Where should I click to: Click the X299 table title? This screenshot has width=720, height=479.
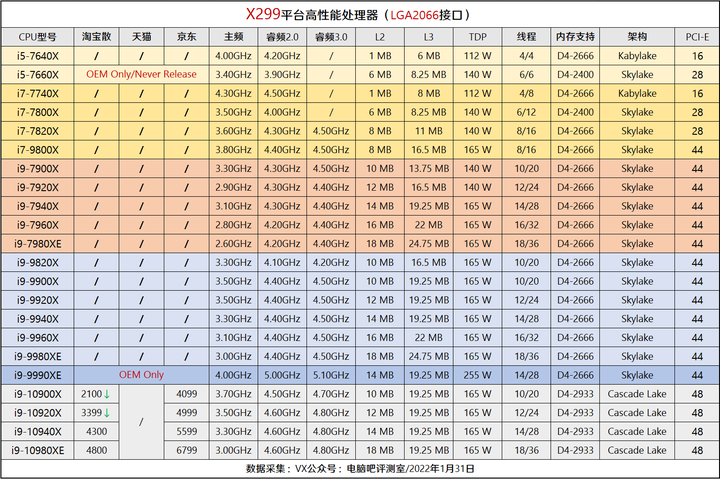(358, 15)
